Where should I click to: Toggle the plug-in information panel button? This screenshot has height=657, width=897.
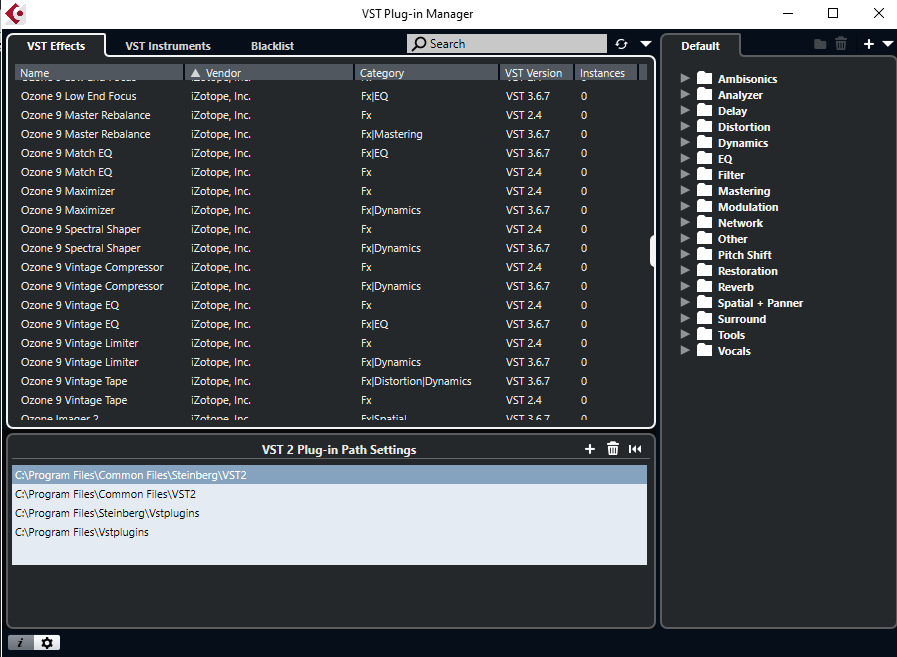(21, 643)
